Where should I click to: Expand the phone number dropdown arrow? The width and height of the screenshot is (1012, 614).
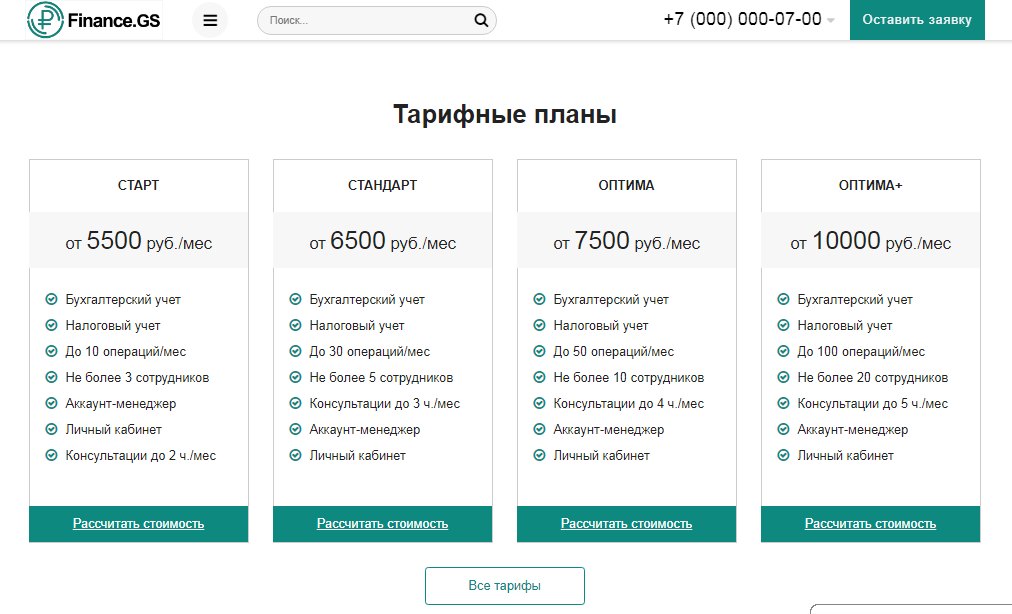click(831, 21)
